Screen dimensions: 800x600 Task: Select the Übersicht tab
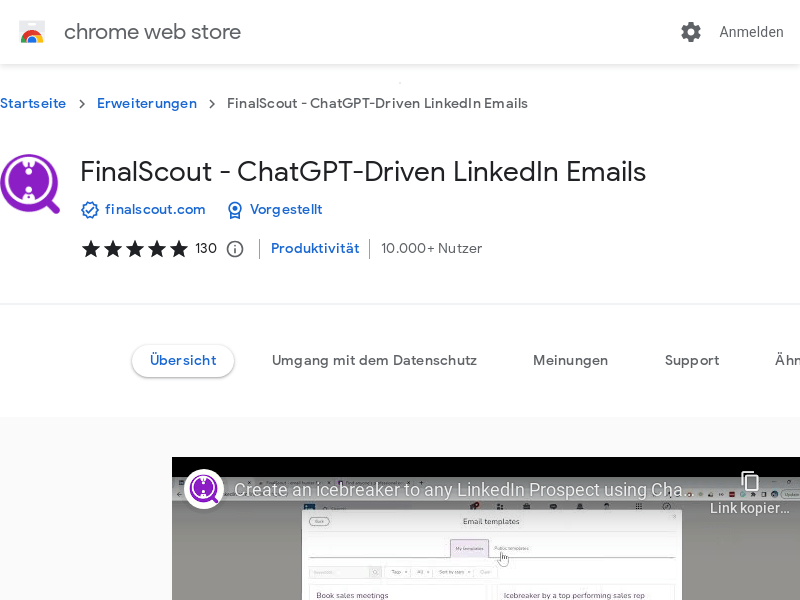pyautogui.click(x=183, y=361)
